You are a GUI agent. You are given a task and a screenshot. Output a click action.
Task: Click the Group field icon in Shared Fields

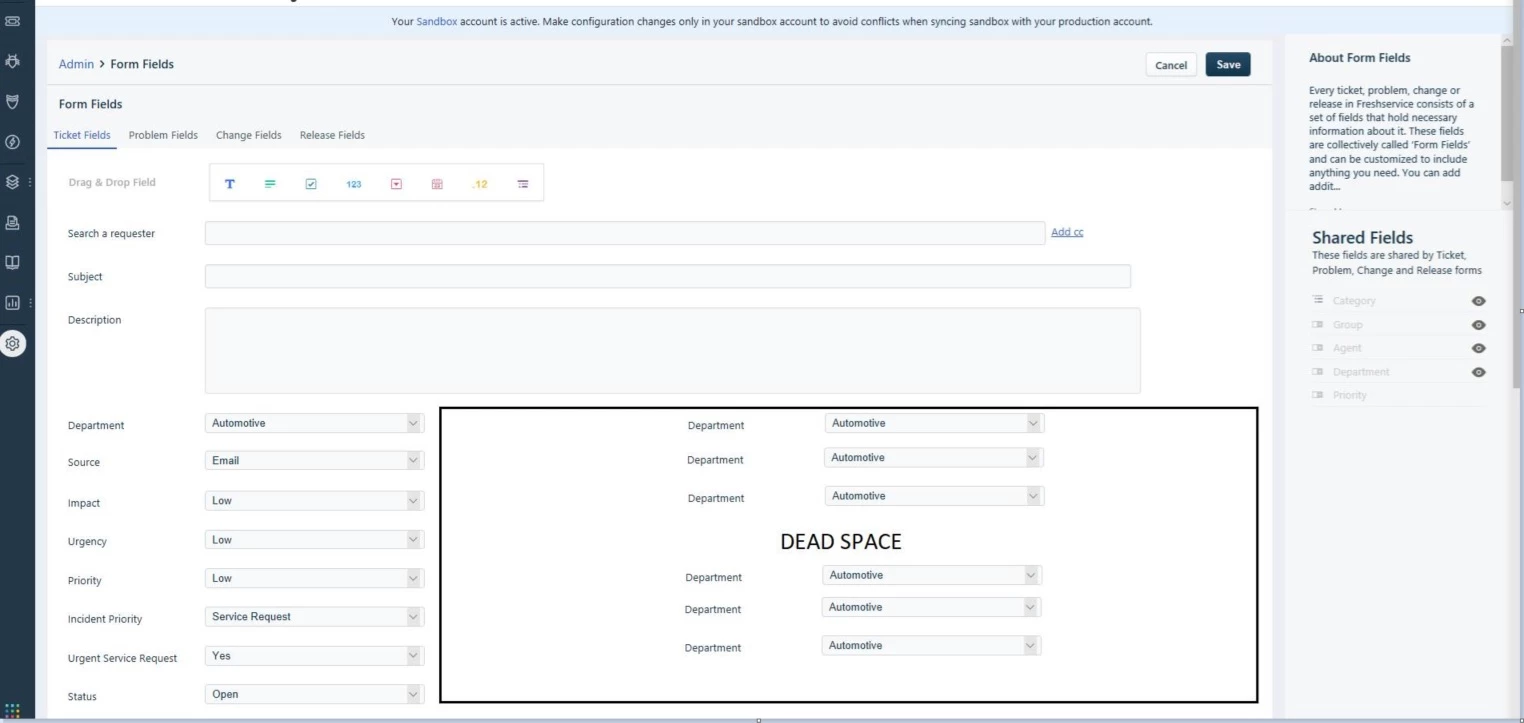click(1318, 324)
